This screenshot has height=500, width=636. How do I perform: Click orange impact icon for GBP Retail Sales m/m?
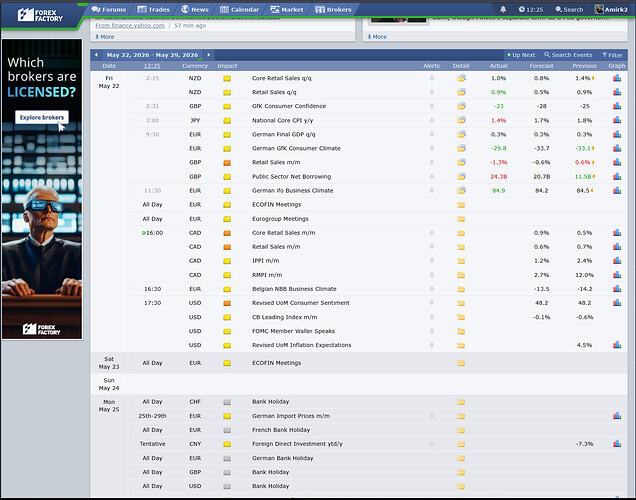[227, 163]
